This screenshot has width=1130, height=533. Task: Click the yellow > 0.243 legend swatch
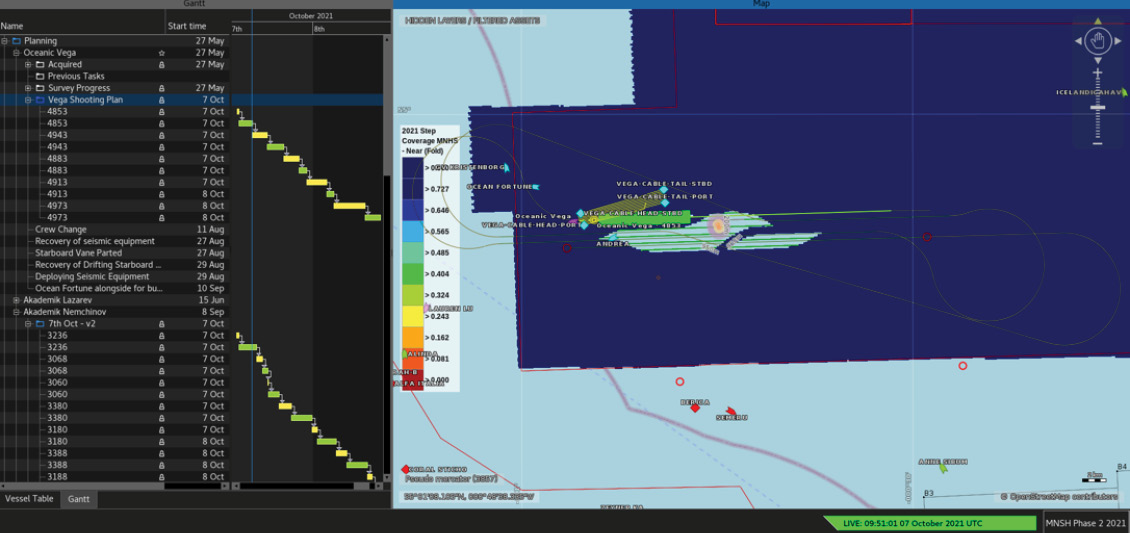pyautogui.click(x=413, y=315)
